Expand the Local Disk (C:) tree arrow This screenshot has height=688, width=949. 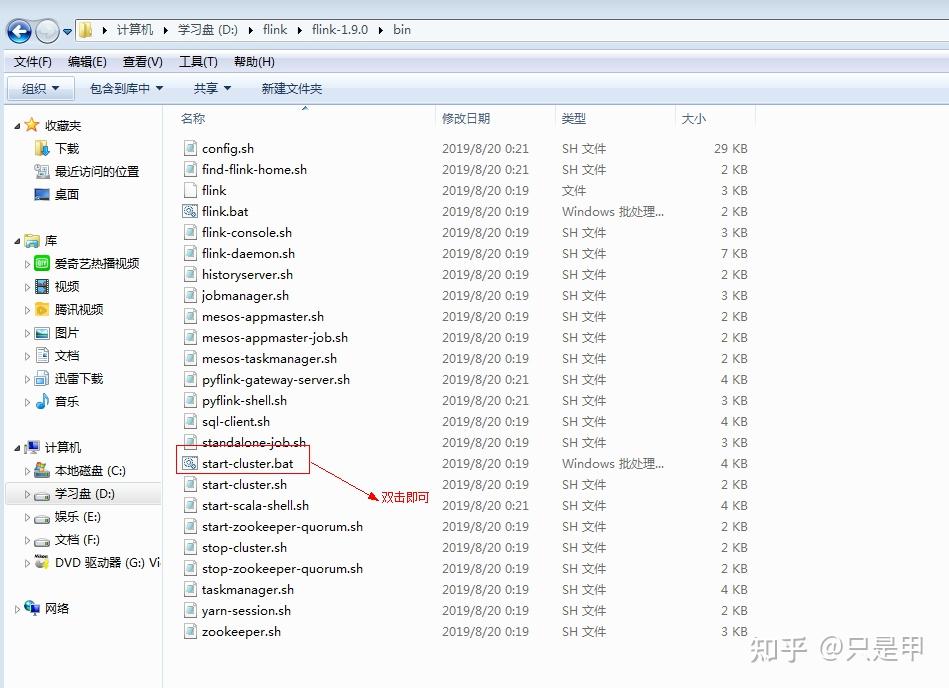click(27, 471)
